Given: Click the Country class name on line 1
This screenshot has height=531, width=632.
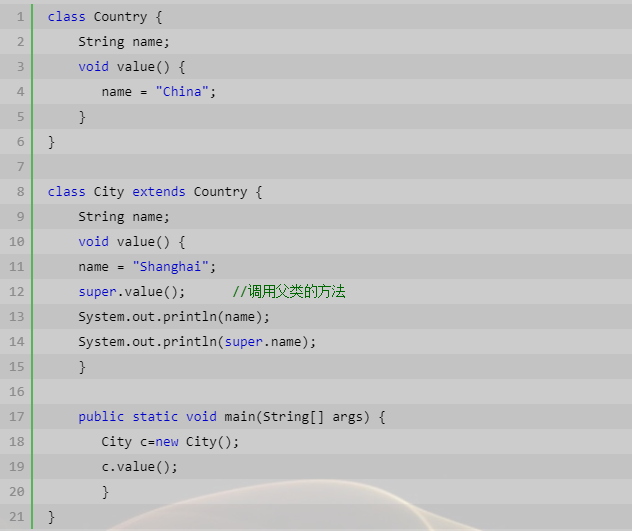Looking at the screenshot, I should click(x=120, y=17).
